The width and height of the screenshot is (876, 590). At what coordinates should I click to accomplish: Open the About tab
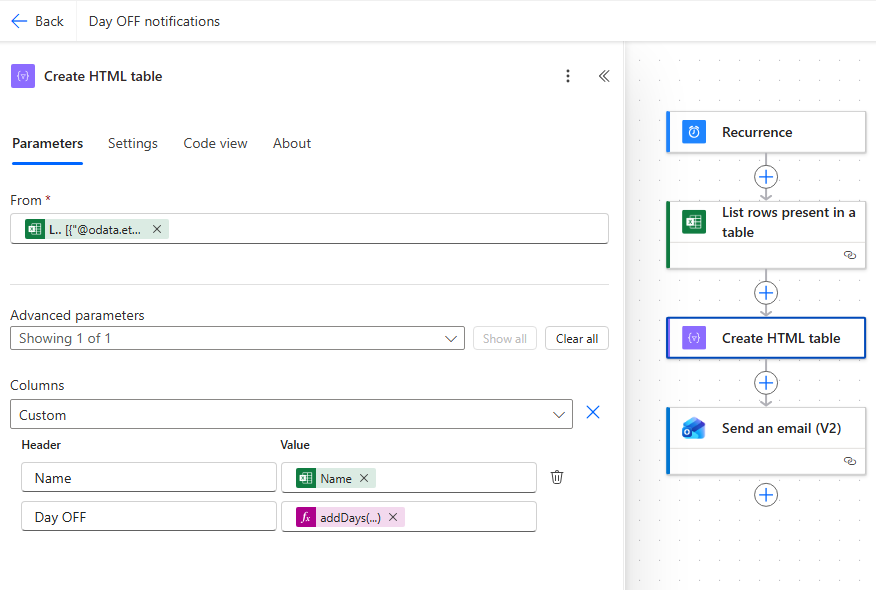click(292, 144)
